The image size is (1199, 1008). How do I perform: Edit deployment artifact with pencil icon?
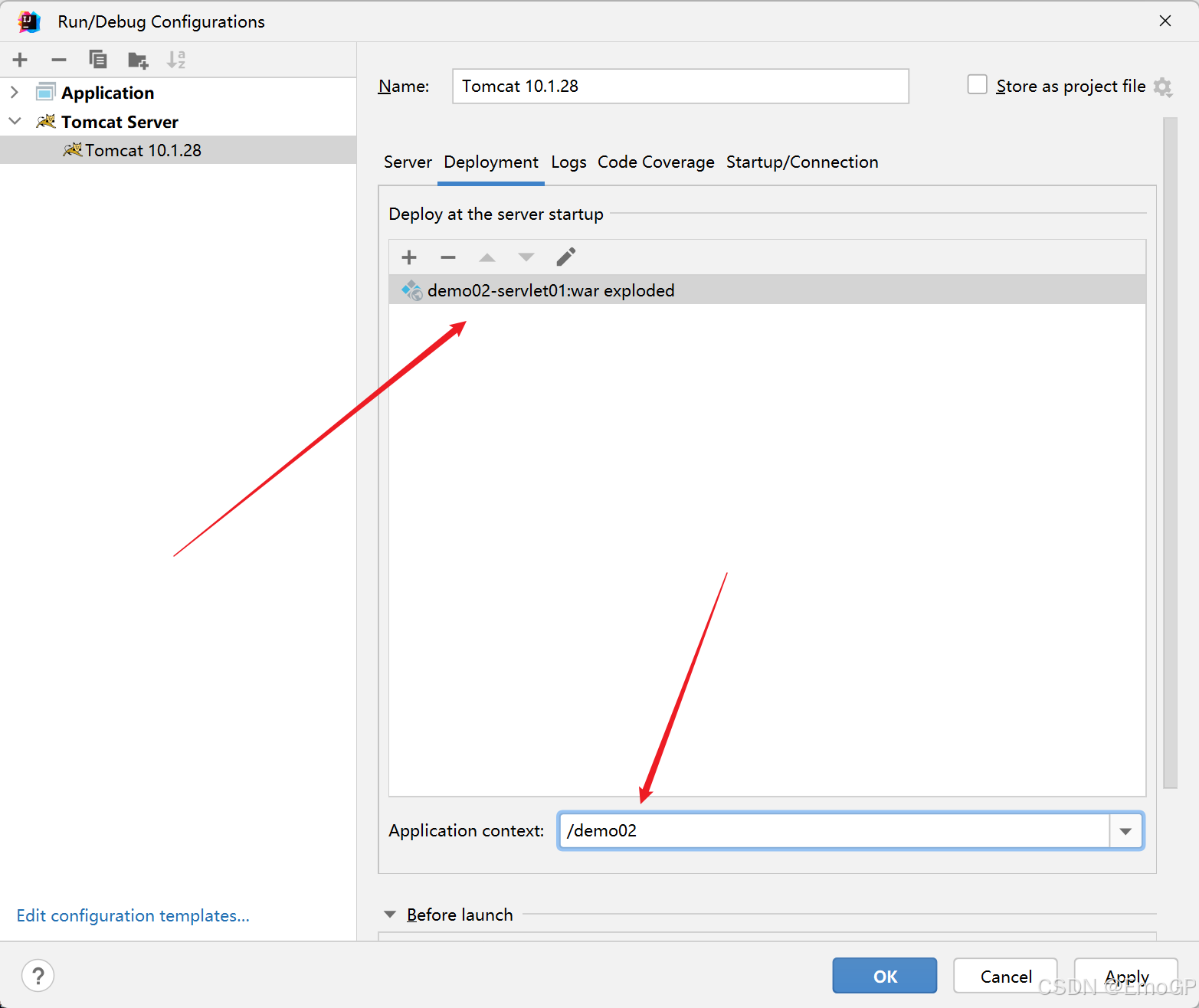tap(566, 257)
